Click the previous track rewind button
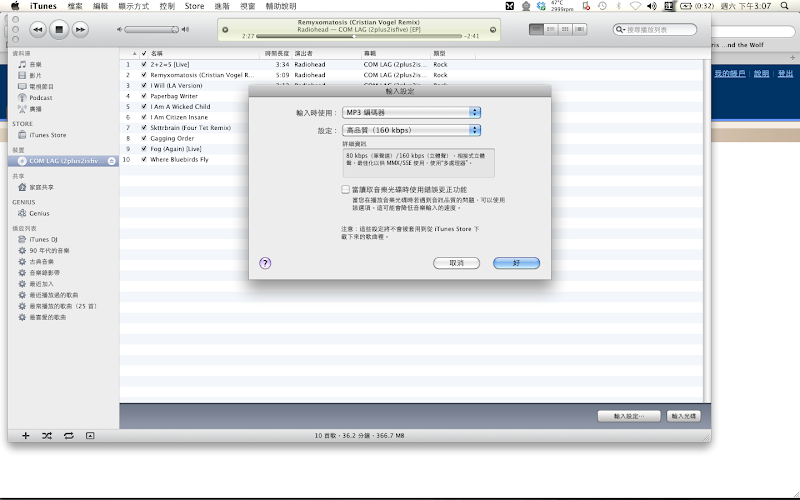The image size is (800, 500). pyautogui.click(x=37, y=30)
